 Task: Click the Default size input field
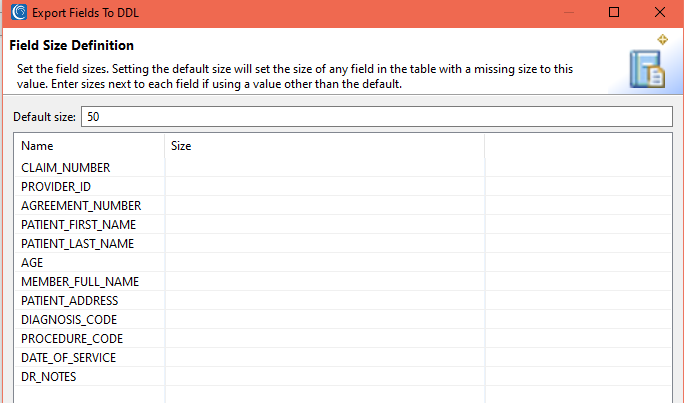click(377, 116)
